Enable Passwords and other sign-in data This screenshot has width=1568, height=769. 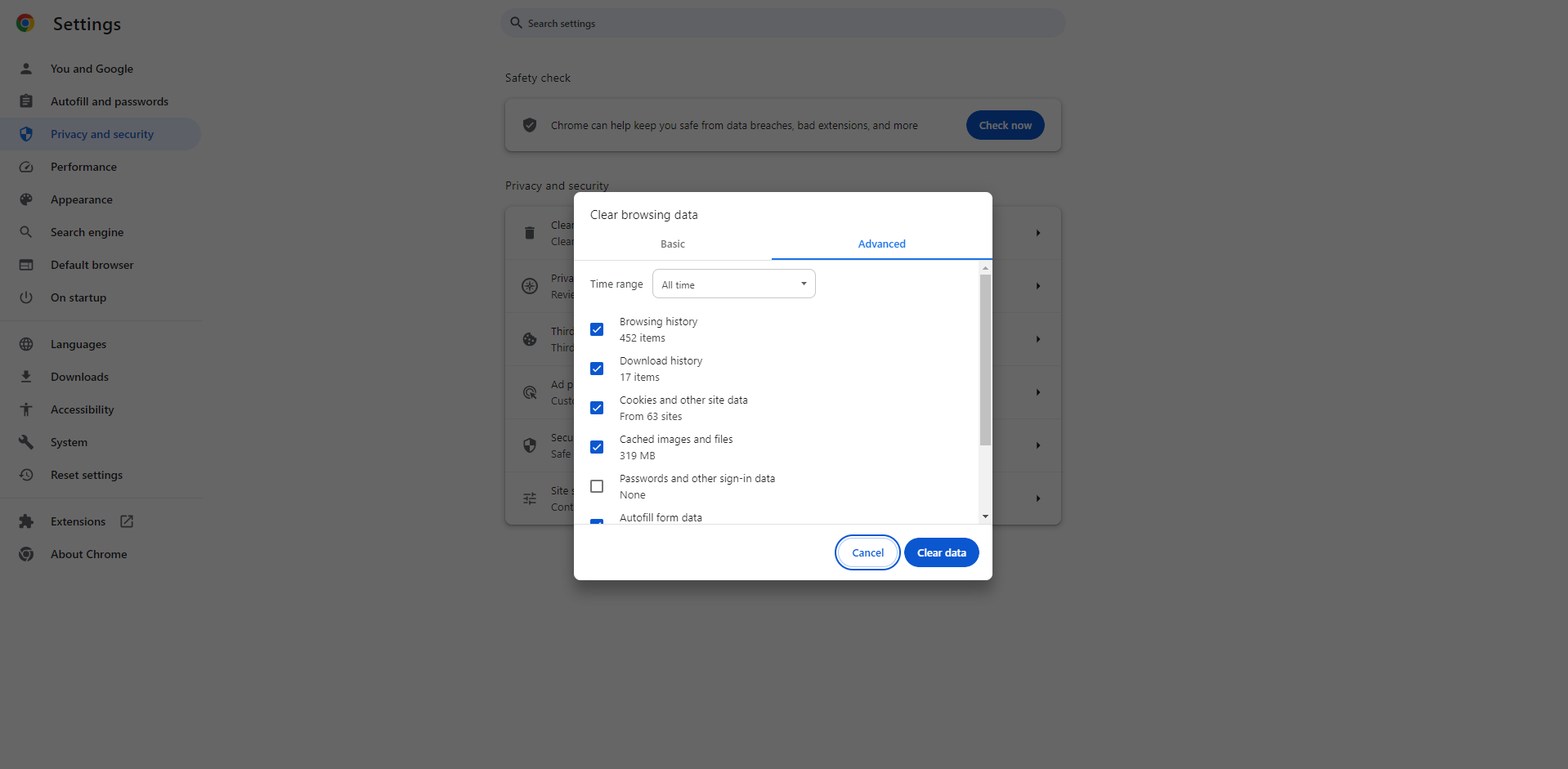597,486
